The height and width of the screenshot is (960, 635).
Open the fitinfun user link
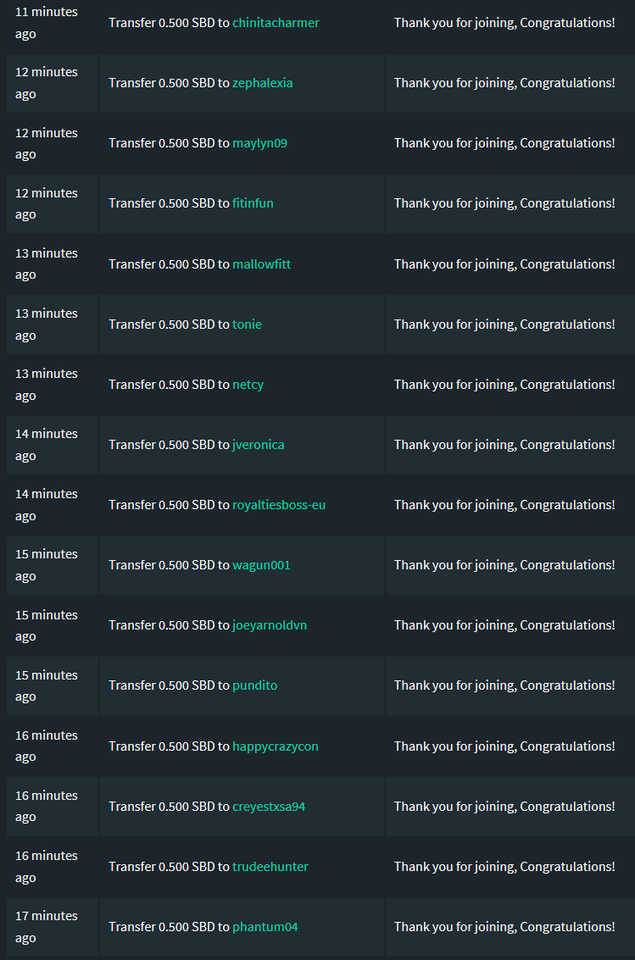(x=253, y=203)
